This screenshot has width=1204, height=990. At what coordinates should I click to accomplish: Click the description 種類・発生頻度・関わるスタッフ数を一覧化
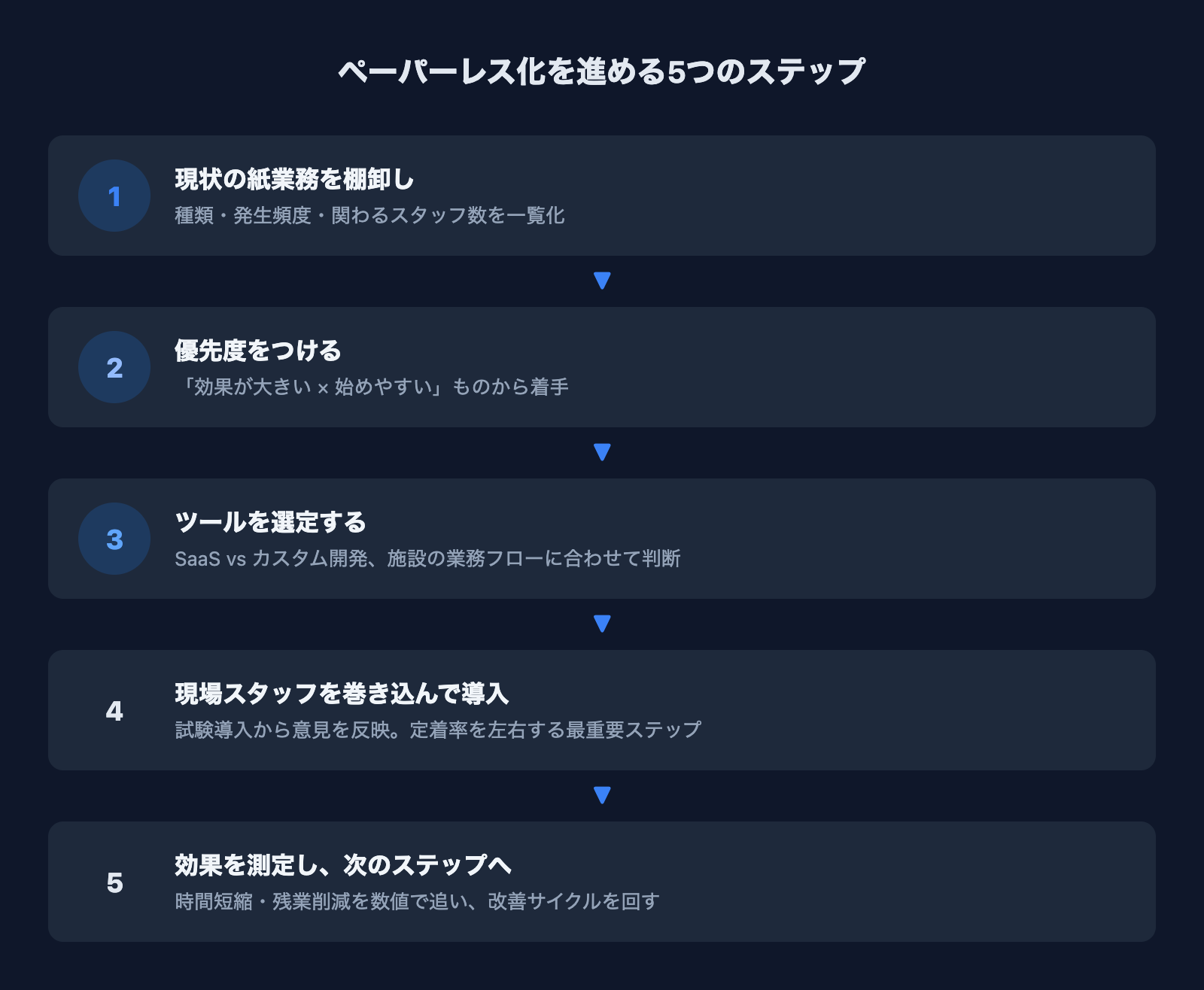tap(369, 216)
